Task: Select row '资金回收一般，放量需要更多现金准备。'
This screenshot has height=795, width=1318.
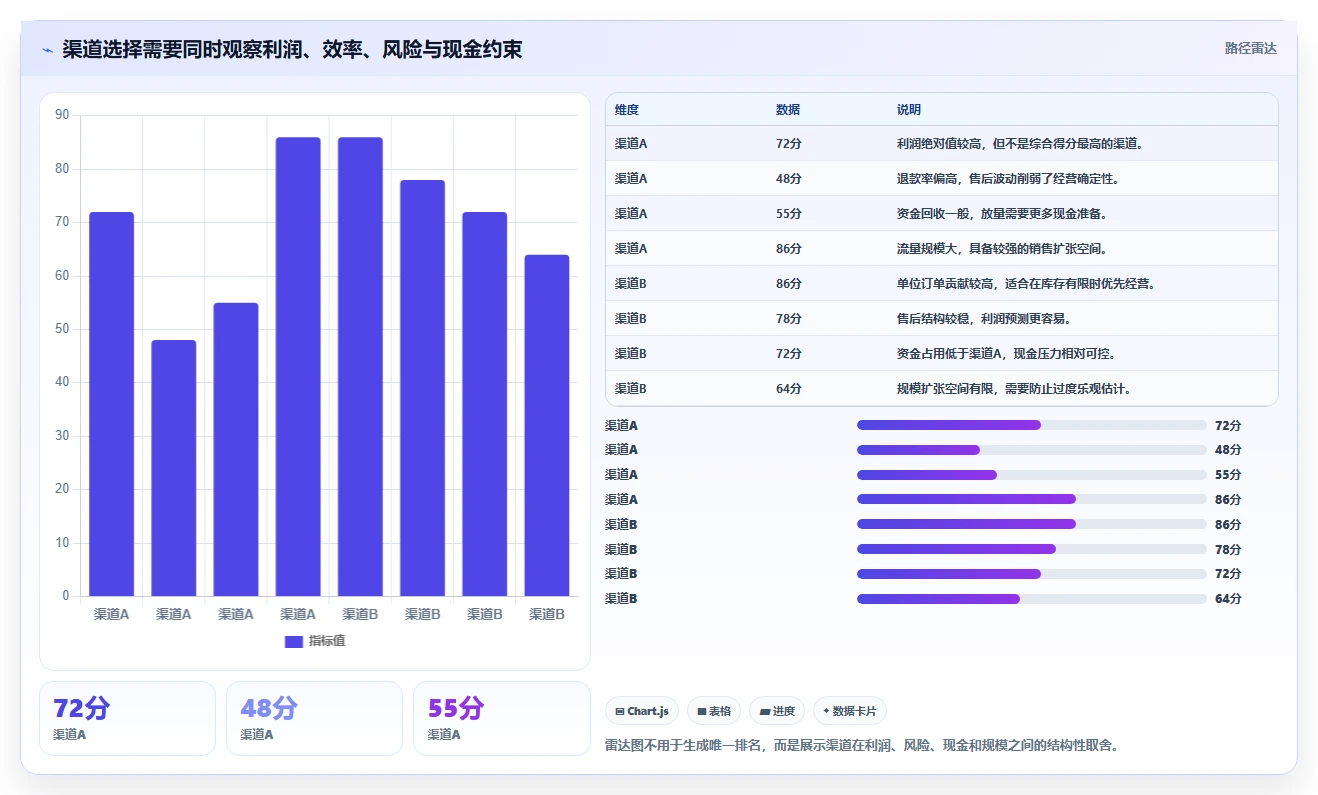Action: tap(942, 213)
